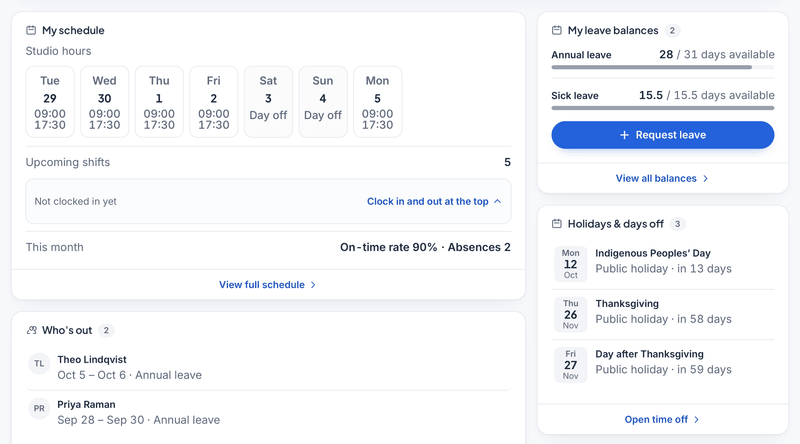This screenshot has height=444, width=800.
Task: Click the My leave balances calendar icon
Action: pyautogui.click(x=557, y=31)
